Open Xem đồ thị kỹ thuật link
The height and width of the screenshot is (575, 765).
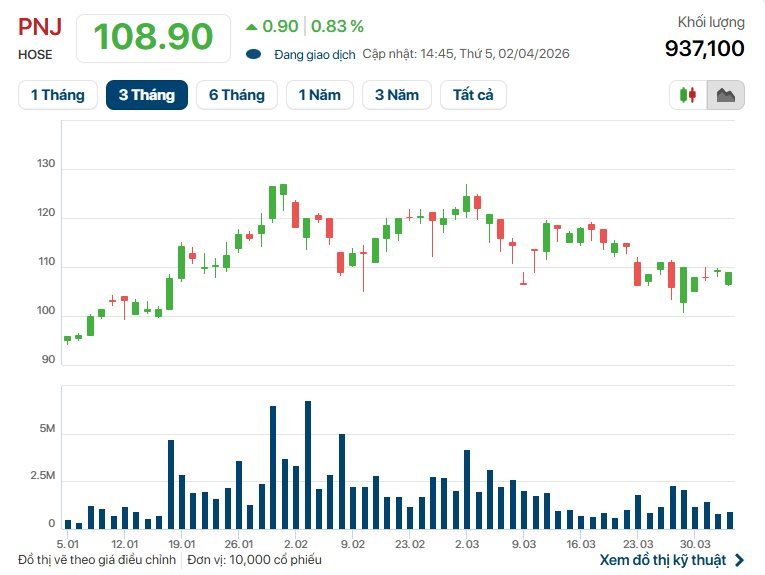point(663,560)
